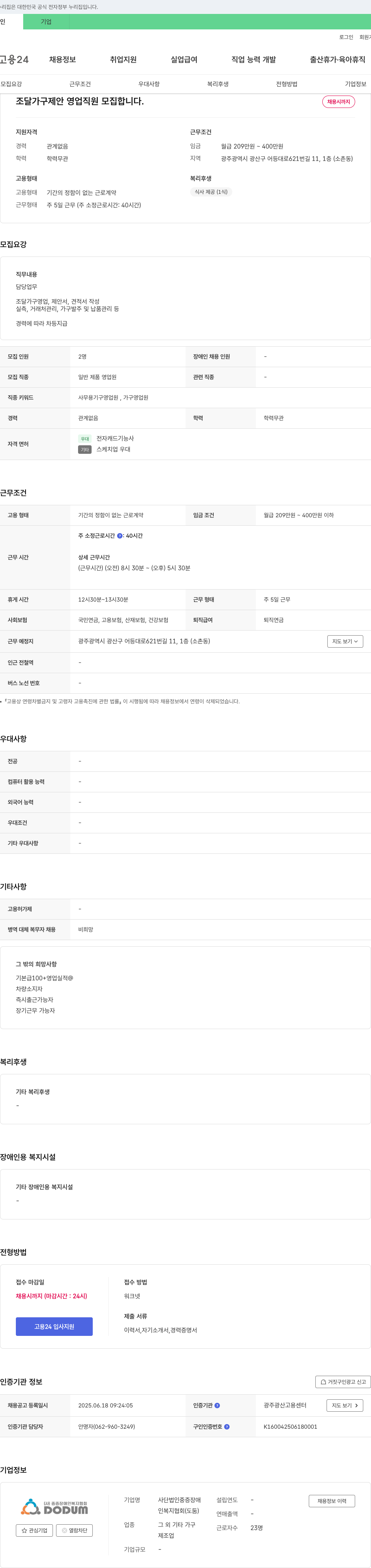Open the 취업지원 main menu

[x=123, y=60]
